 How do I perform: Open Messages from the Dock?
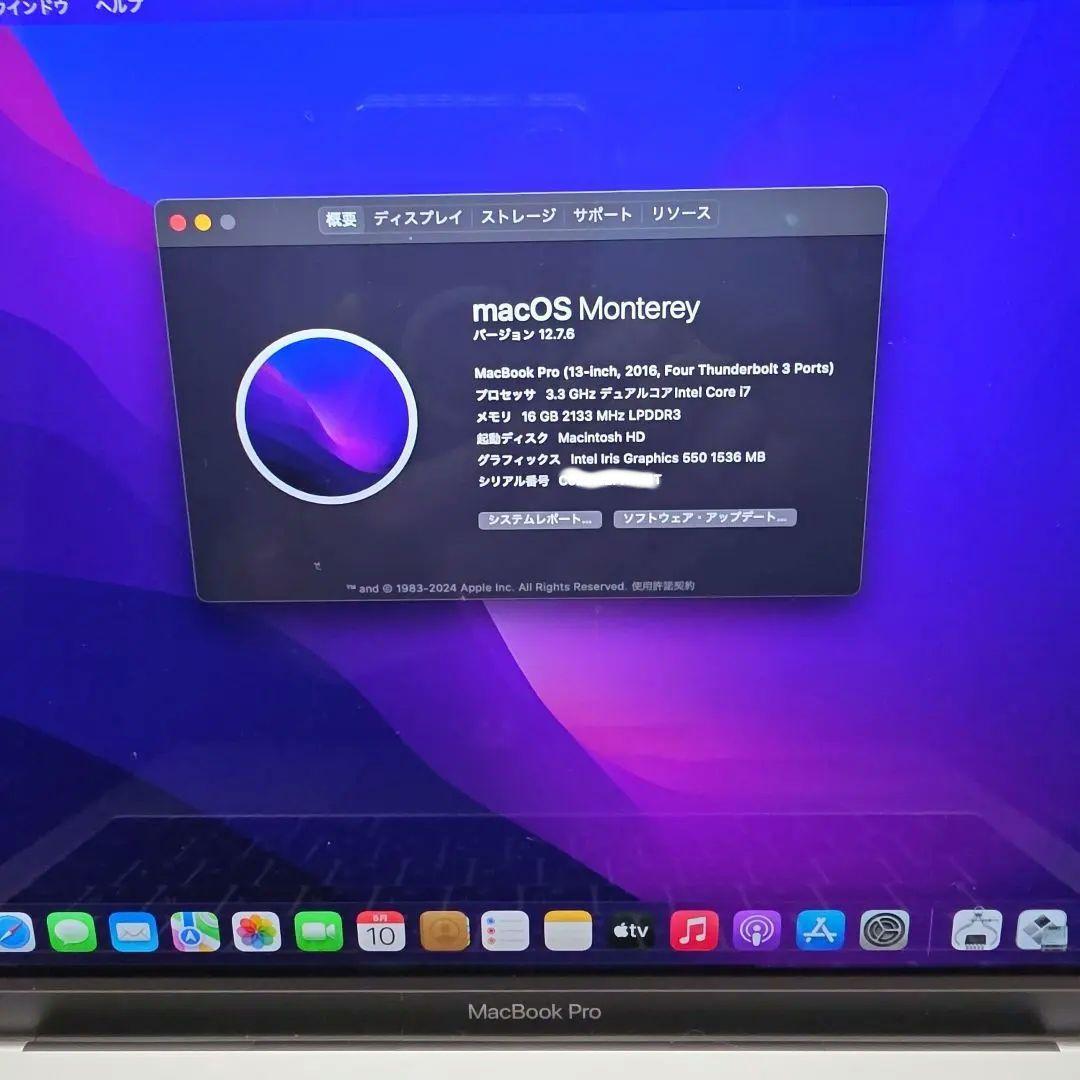click(72, 932)
